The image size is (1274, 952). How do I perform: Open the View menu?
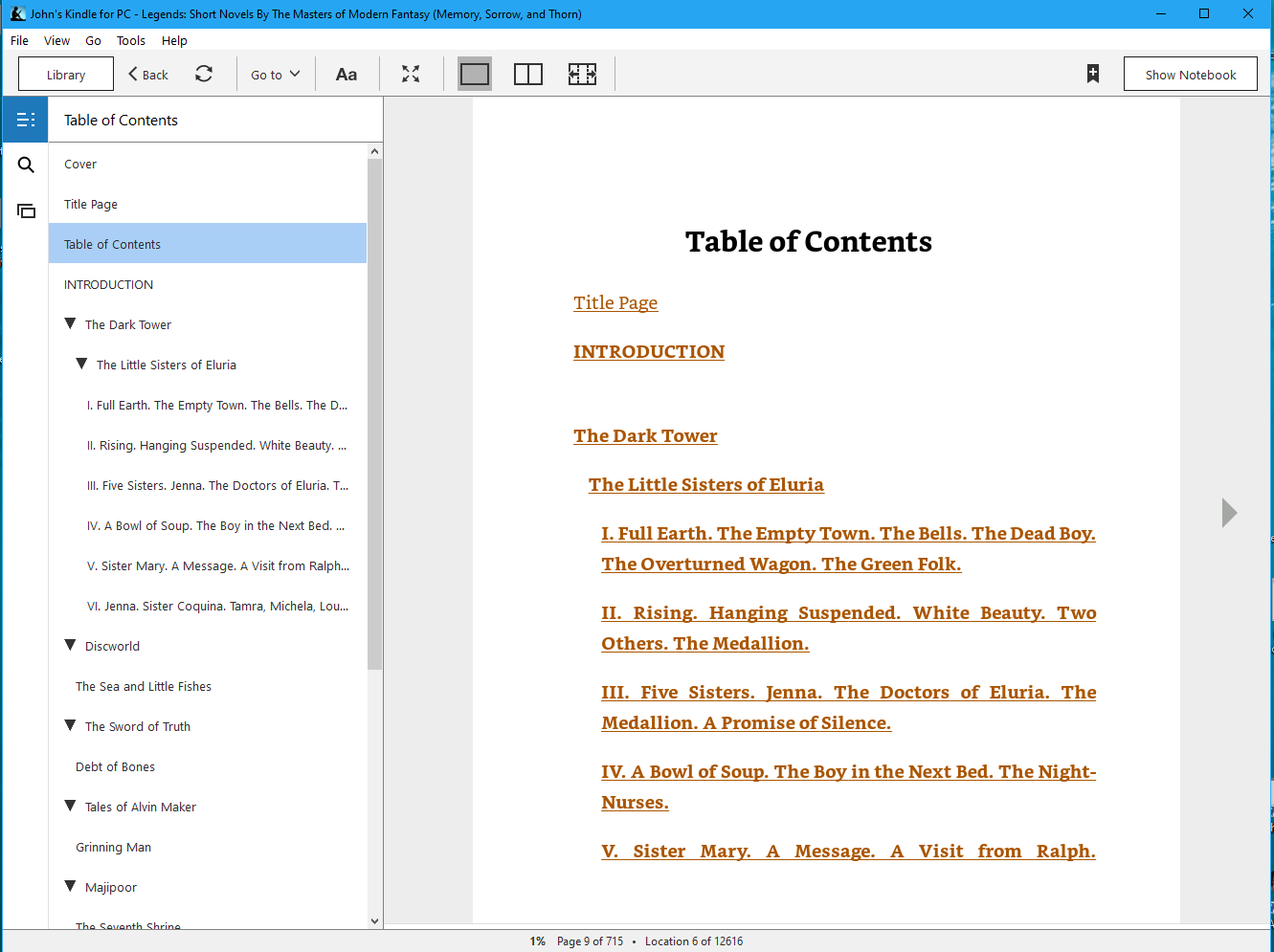click(x=56, y=40)
